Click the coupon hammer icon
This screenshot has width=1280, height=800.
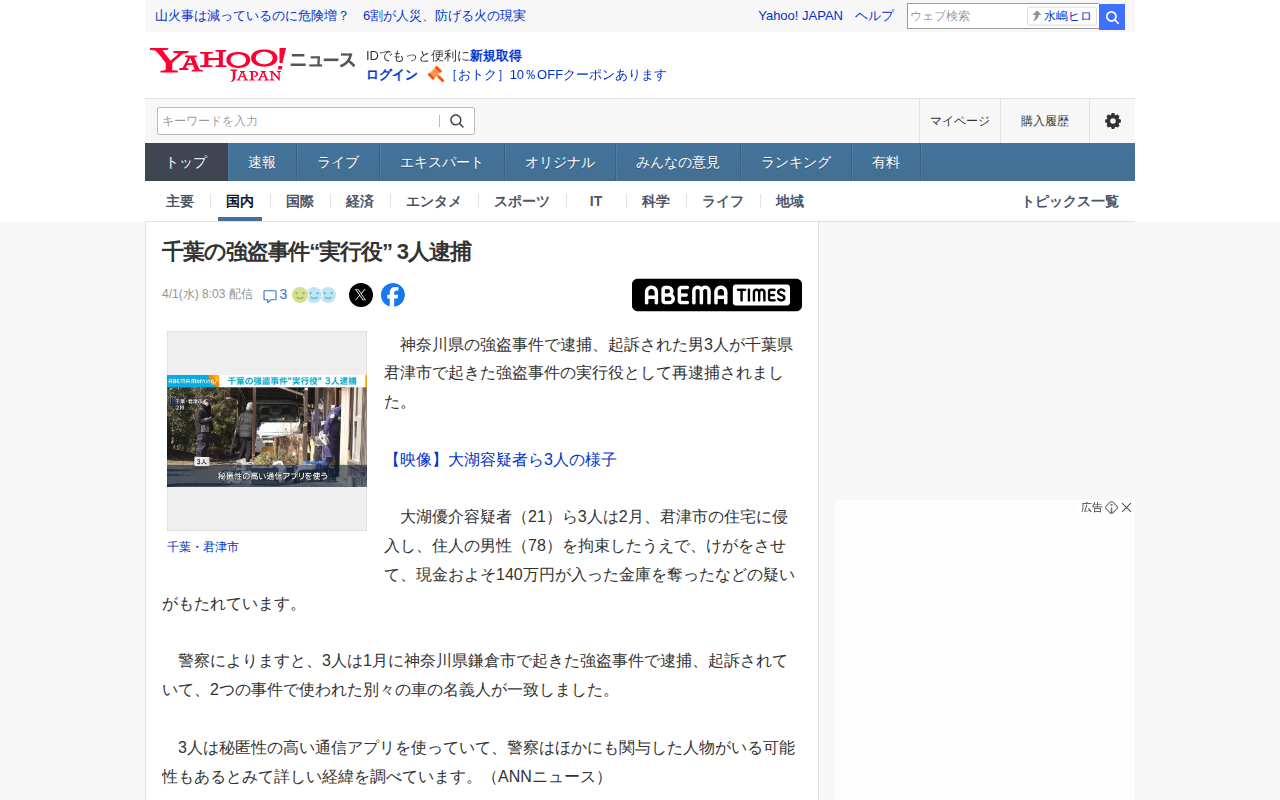pyautogui.click(x=435, y=74)
